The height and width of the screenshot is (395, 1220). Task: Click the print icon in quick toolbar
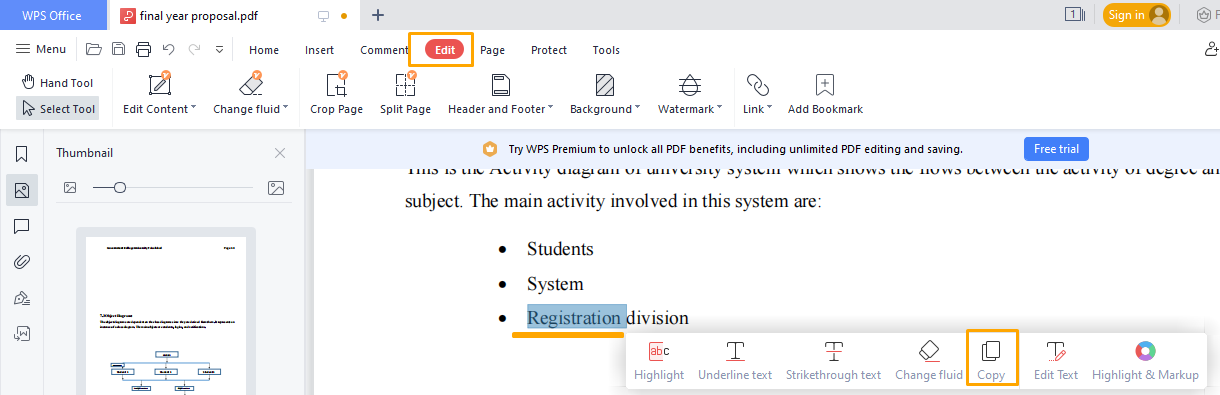point(143,49)
